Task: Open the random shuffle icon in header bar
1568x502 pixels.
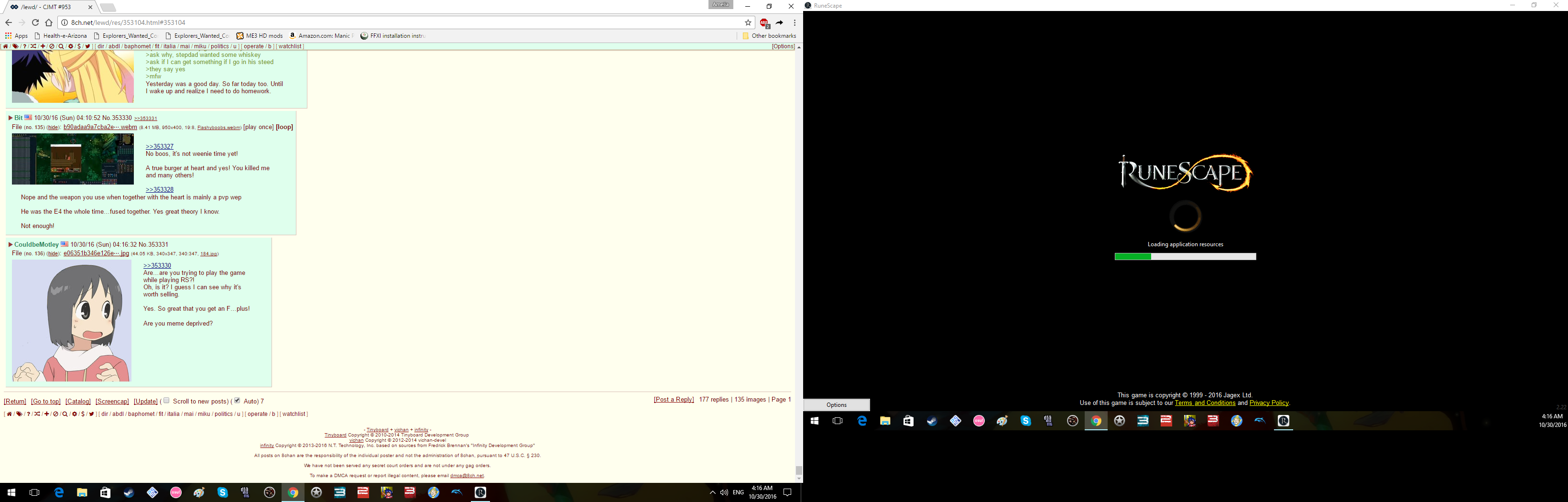Action: pos(33,46)
